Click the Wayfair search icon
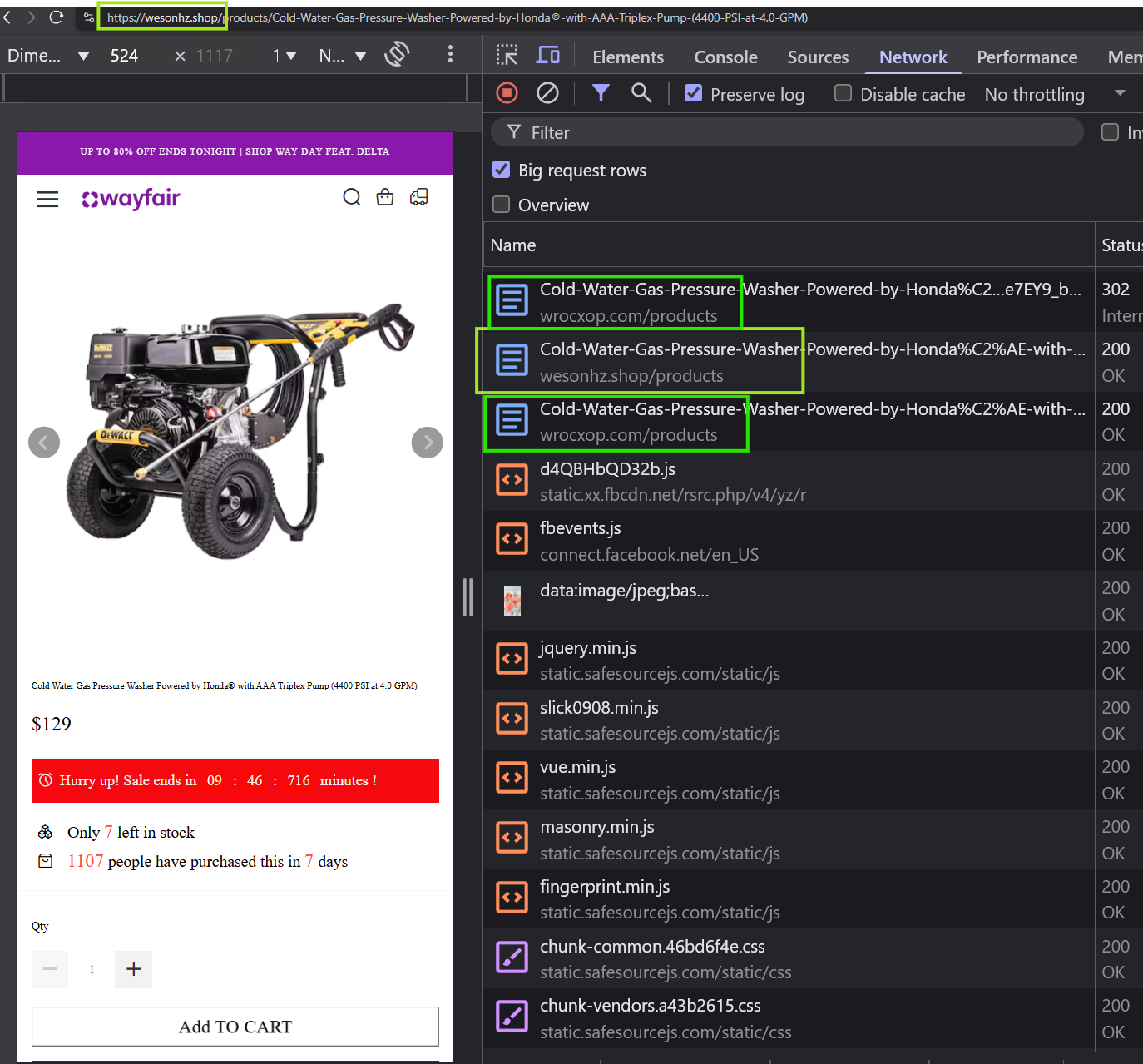The width and height of the screenshot is (1143, 1064). (352, 197)
